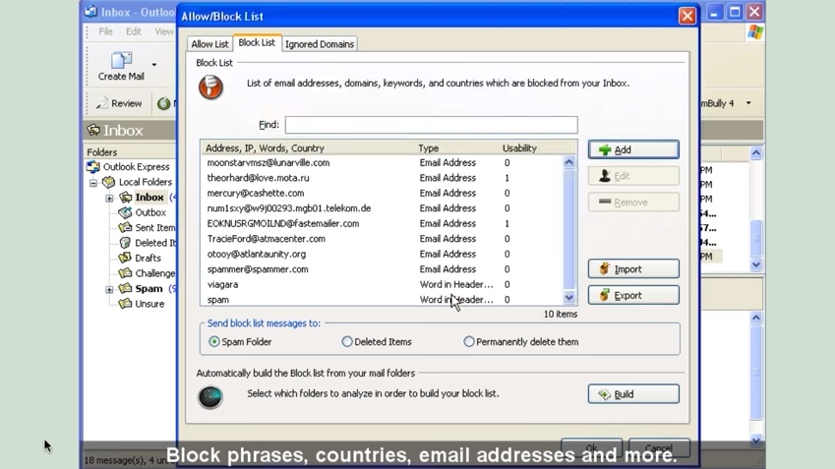Click into the Find input field
Screen dimensions: 835x469
[x=431, y=125]
